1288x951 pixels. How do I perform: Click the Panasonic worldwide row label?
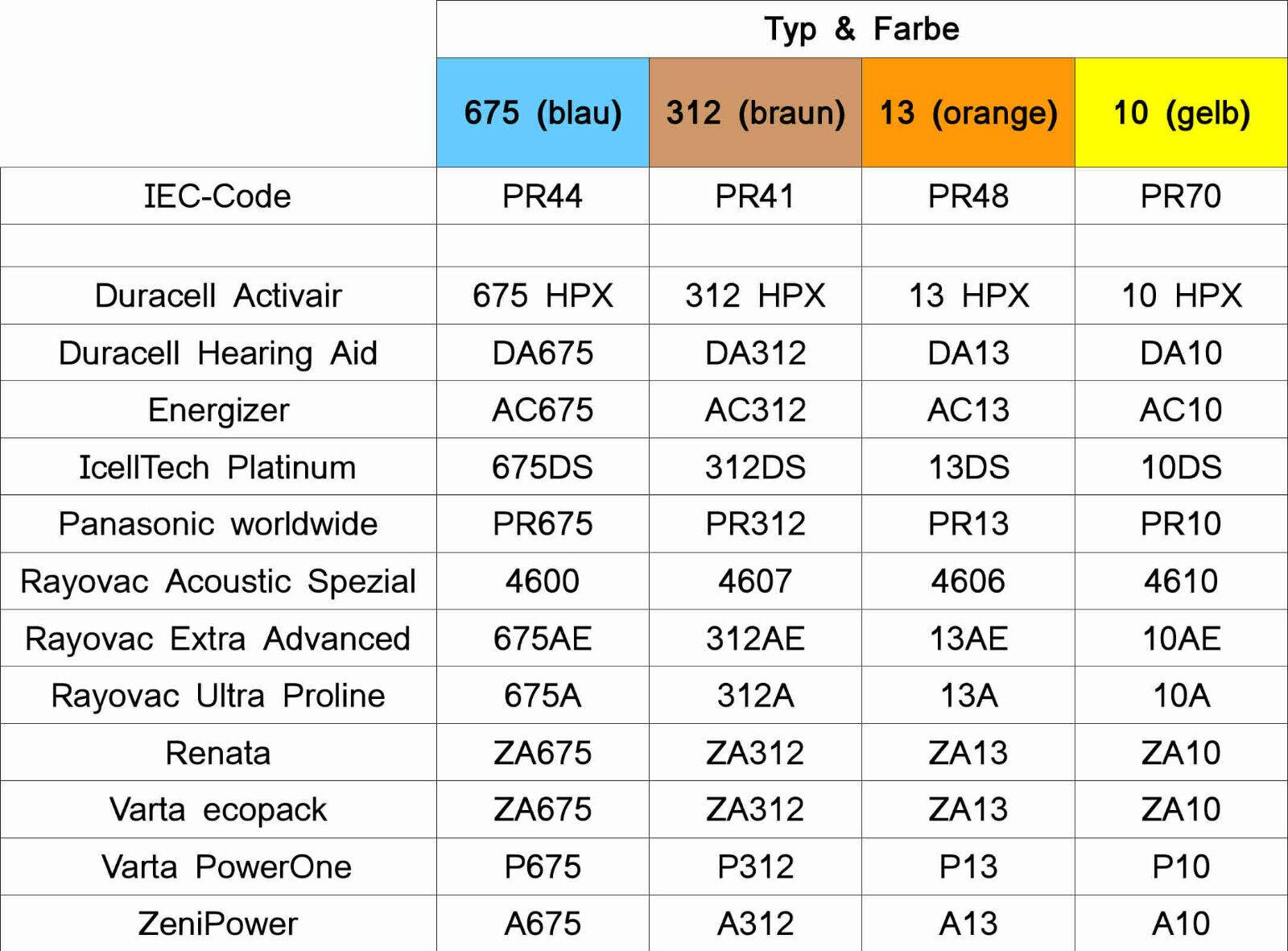click(217, 524)
